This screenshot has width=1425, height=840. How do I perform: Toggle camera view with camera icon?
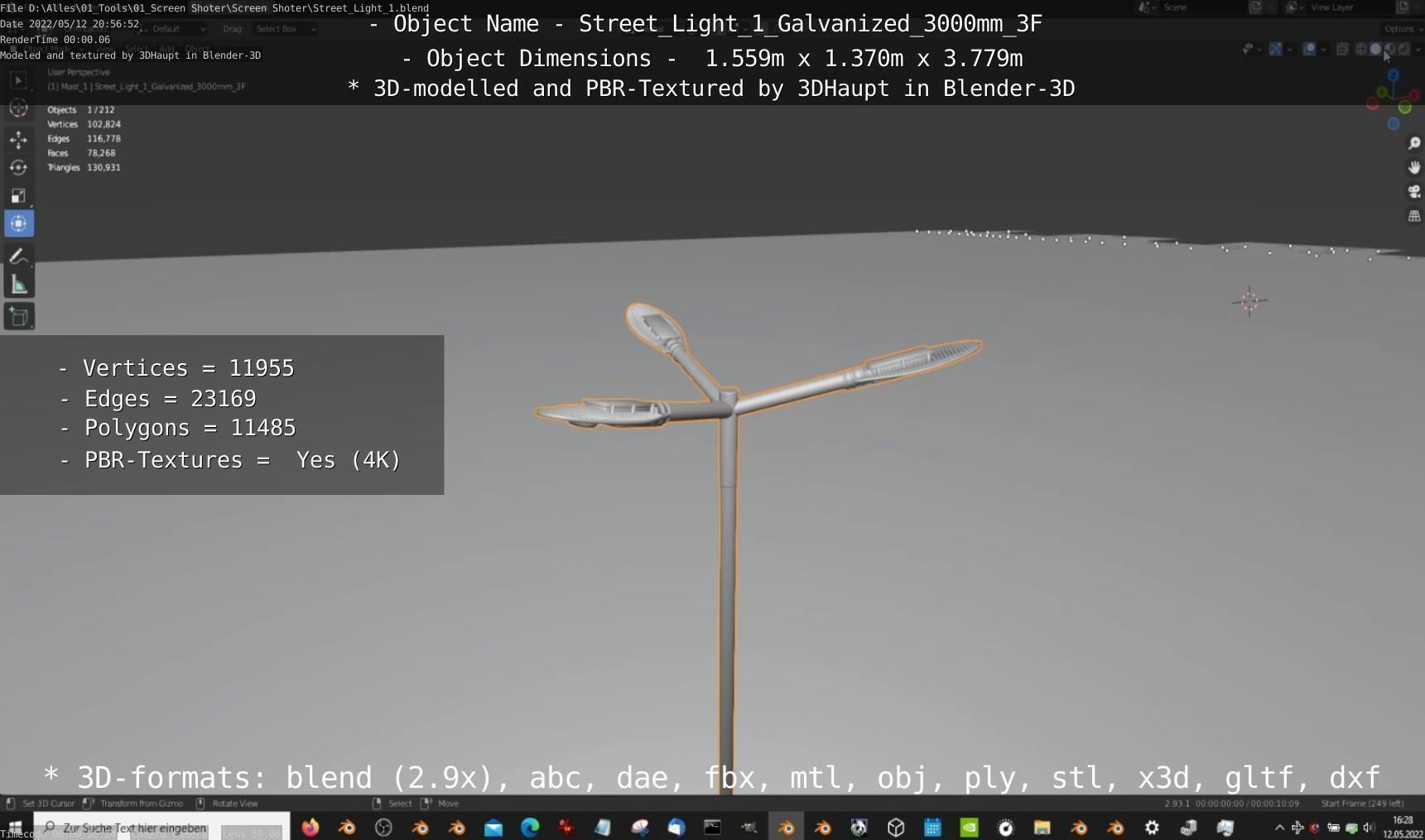click(1414, 192)
